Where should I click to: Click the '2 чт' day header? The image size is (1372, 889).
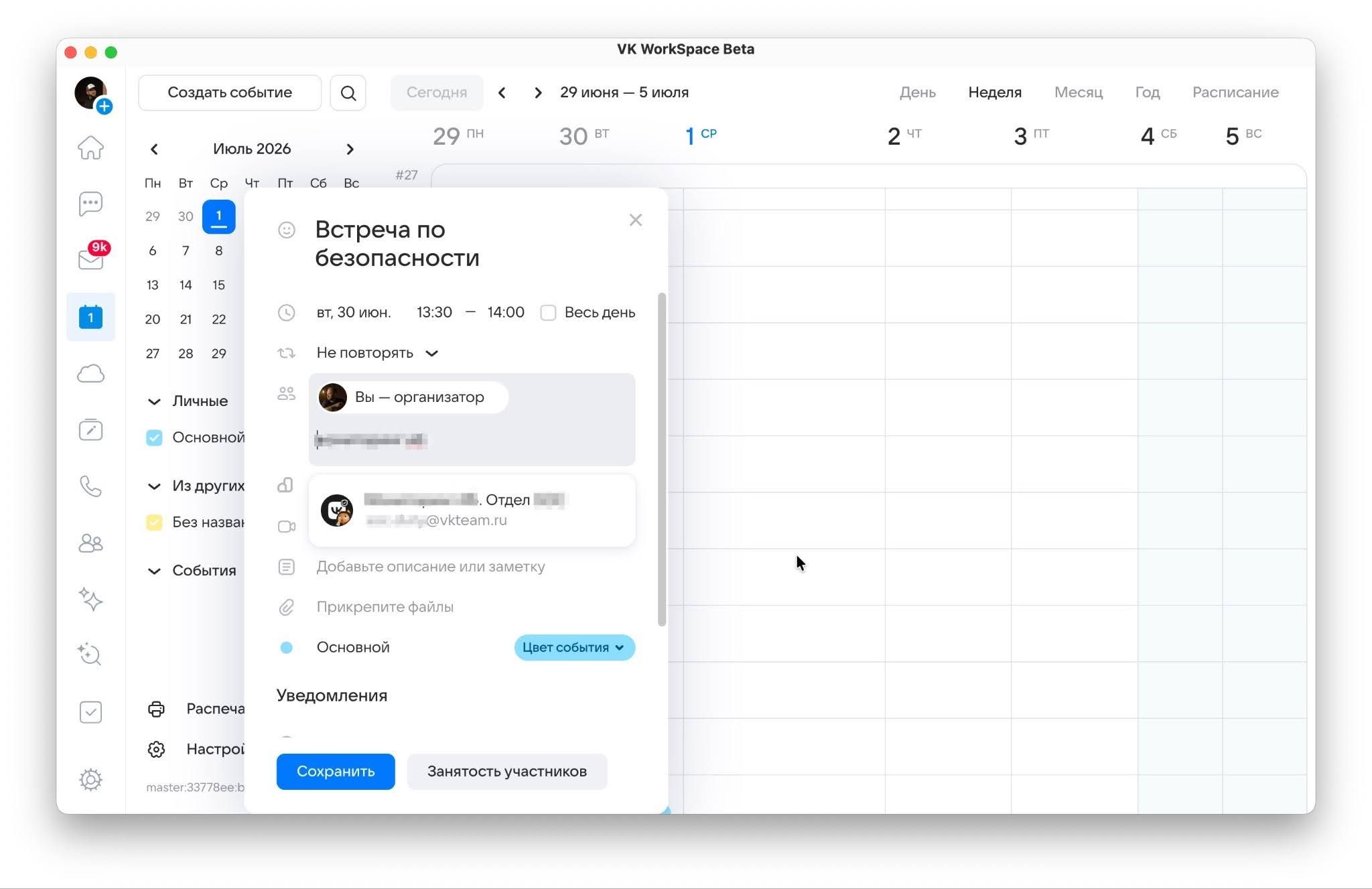[904, 136]
